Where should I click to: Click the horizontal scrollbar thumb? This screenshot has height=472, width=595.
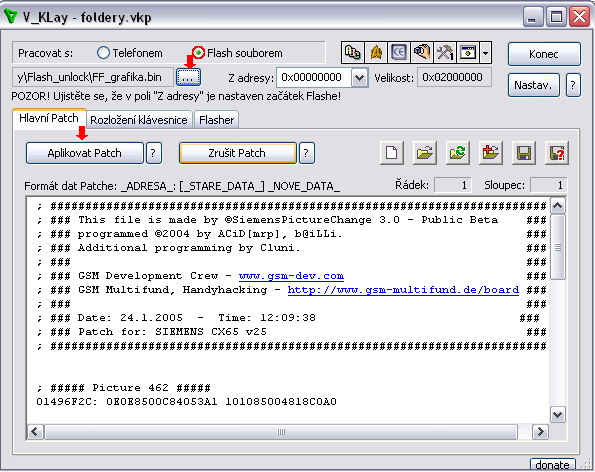[281, 432]
